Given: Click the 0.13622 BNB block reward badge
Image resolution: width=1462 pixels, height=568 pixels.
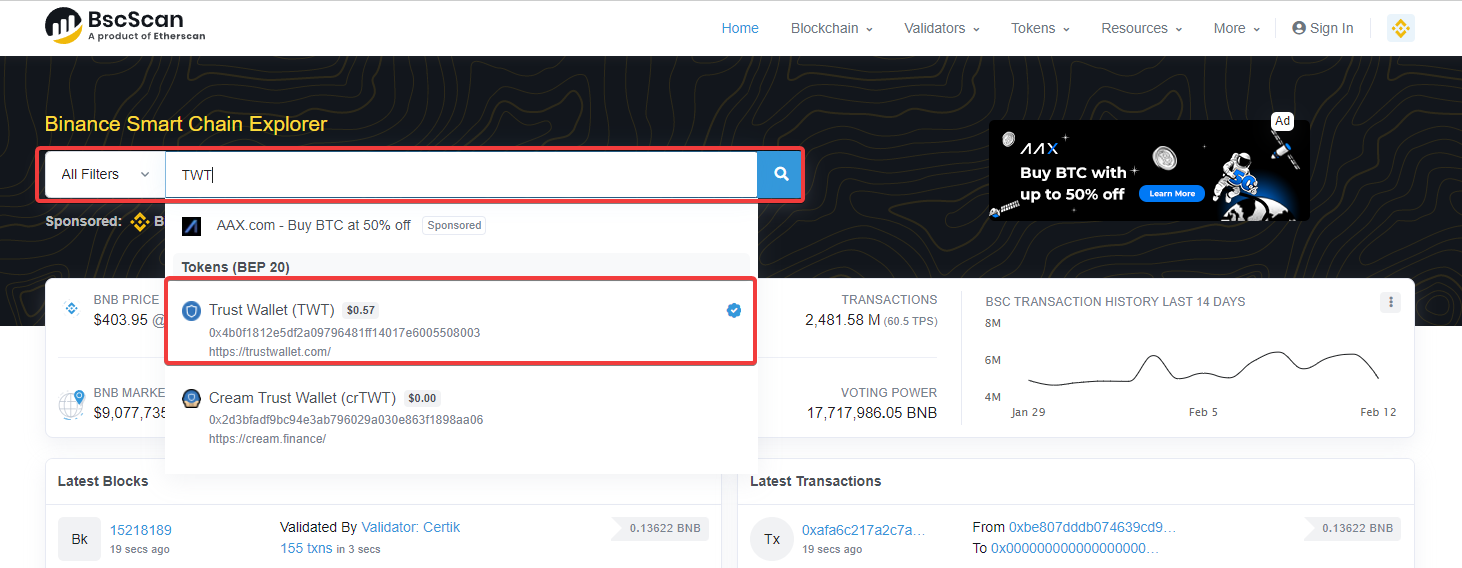Looking at the screenshot, I should click(659, 528).
